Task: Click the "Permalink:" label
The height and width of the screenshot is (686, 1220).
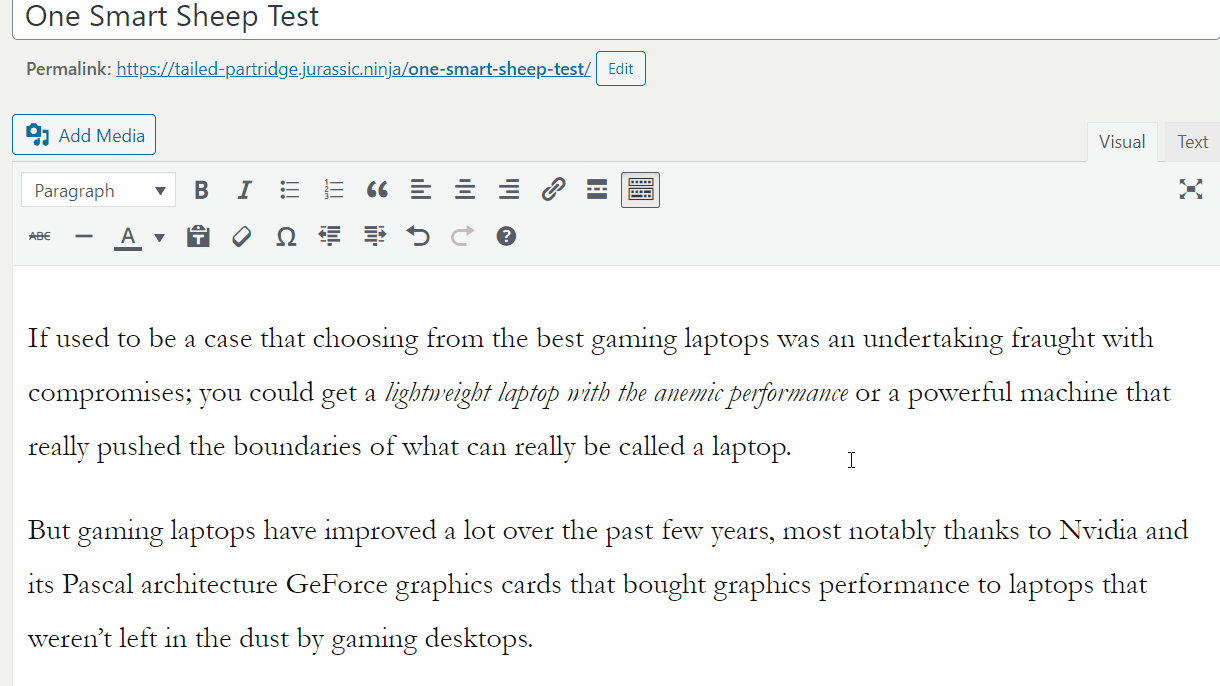Action: click(69, 70)
